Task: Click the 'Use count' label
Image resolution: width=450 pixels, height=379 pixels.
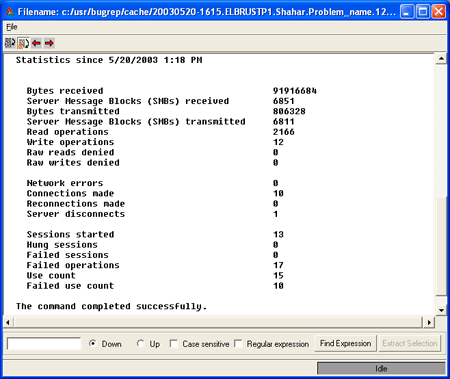Action: coord(51,276)
